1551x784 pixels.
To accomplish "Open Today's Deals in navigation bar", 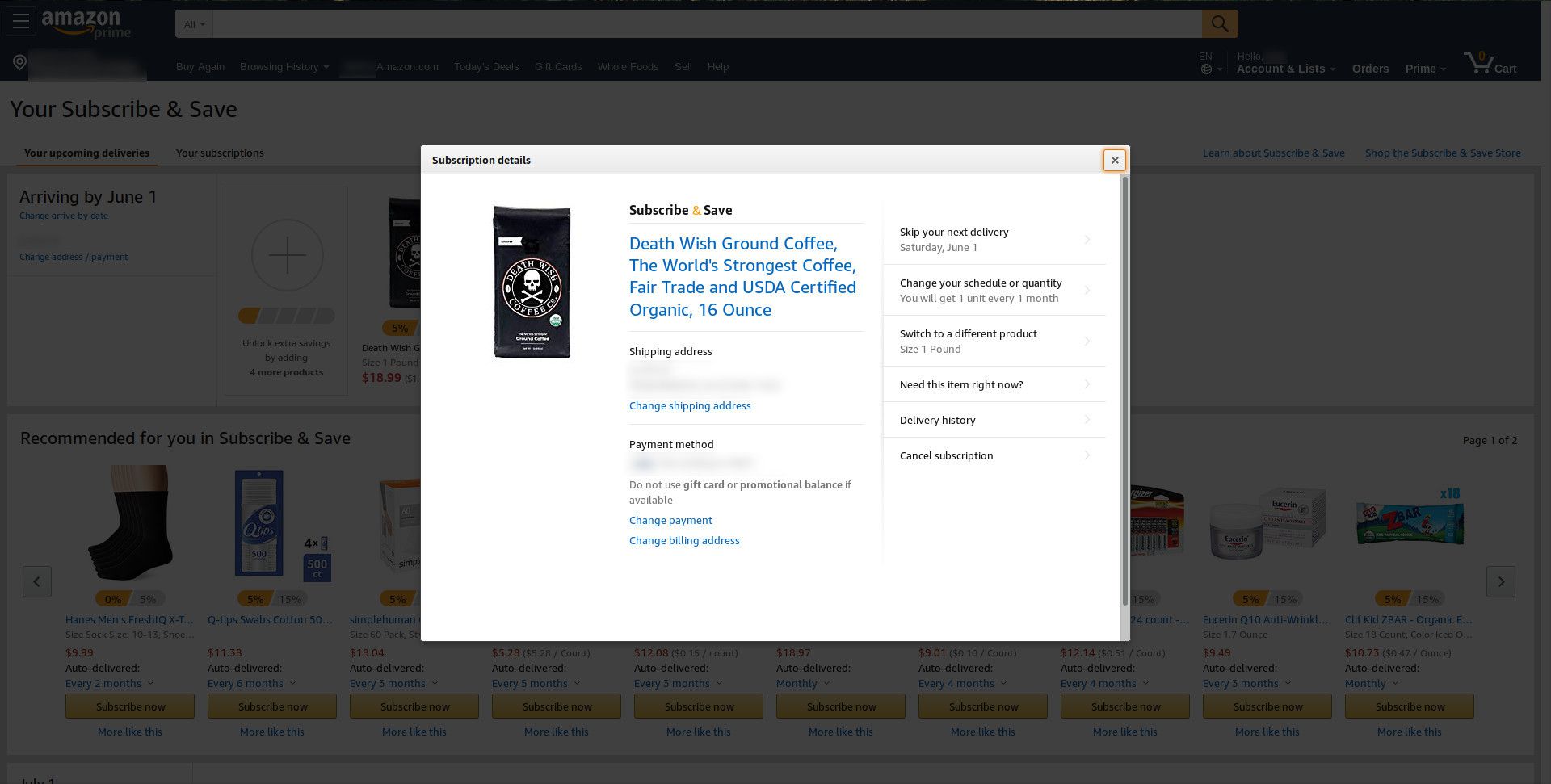I will (x=486, y=67).
